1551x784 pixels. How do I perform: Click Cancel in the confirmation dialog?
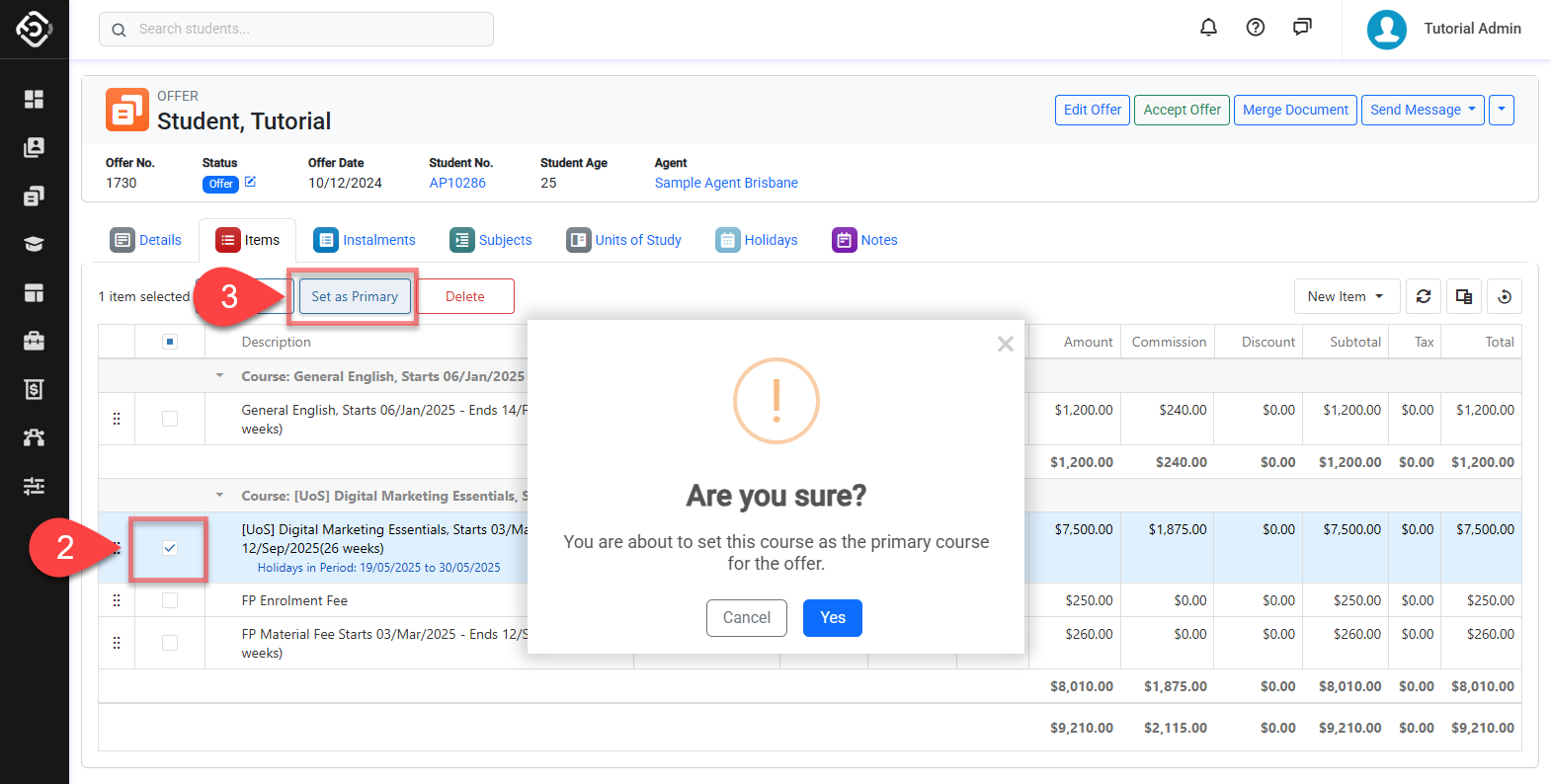tap(746, 618)
